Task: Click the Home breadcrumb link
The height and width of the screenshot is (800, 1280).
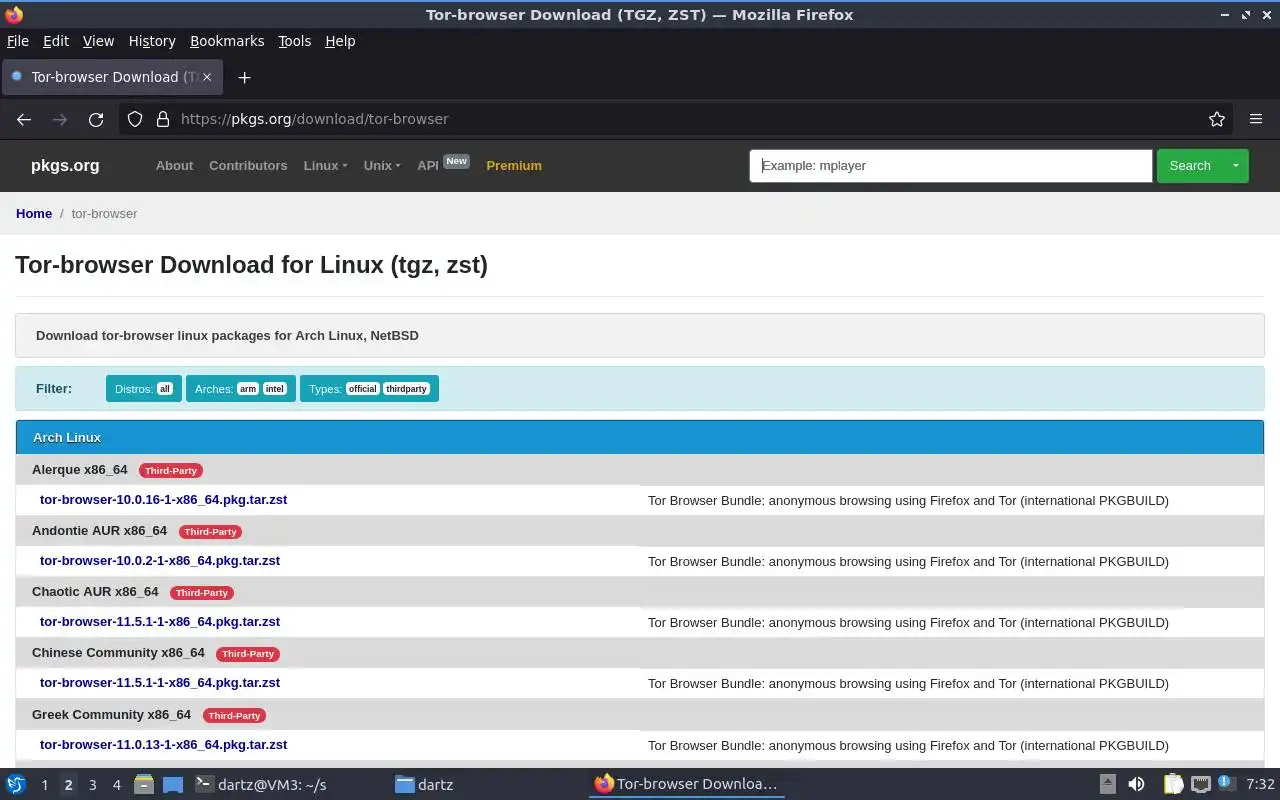Action: pos(34,214)
